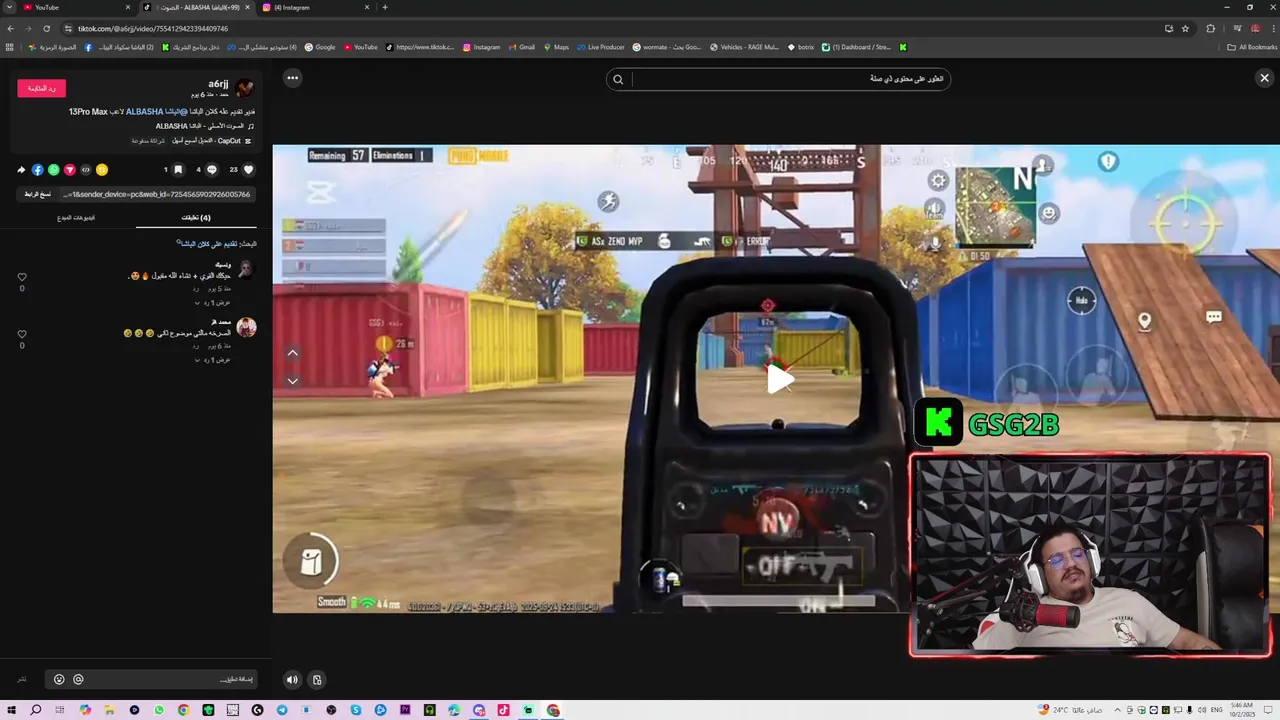The width and height of the screenshot is (1280, 720).
Task: Show hidden system tray icons
Action: (x=1117, y=710)
